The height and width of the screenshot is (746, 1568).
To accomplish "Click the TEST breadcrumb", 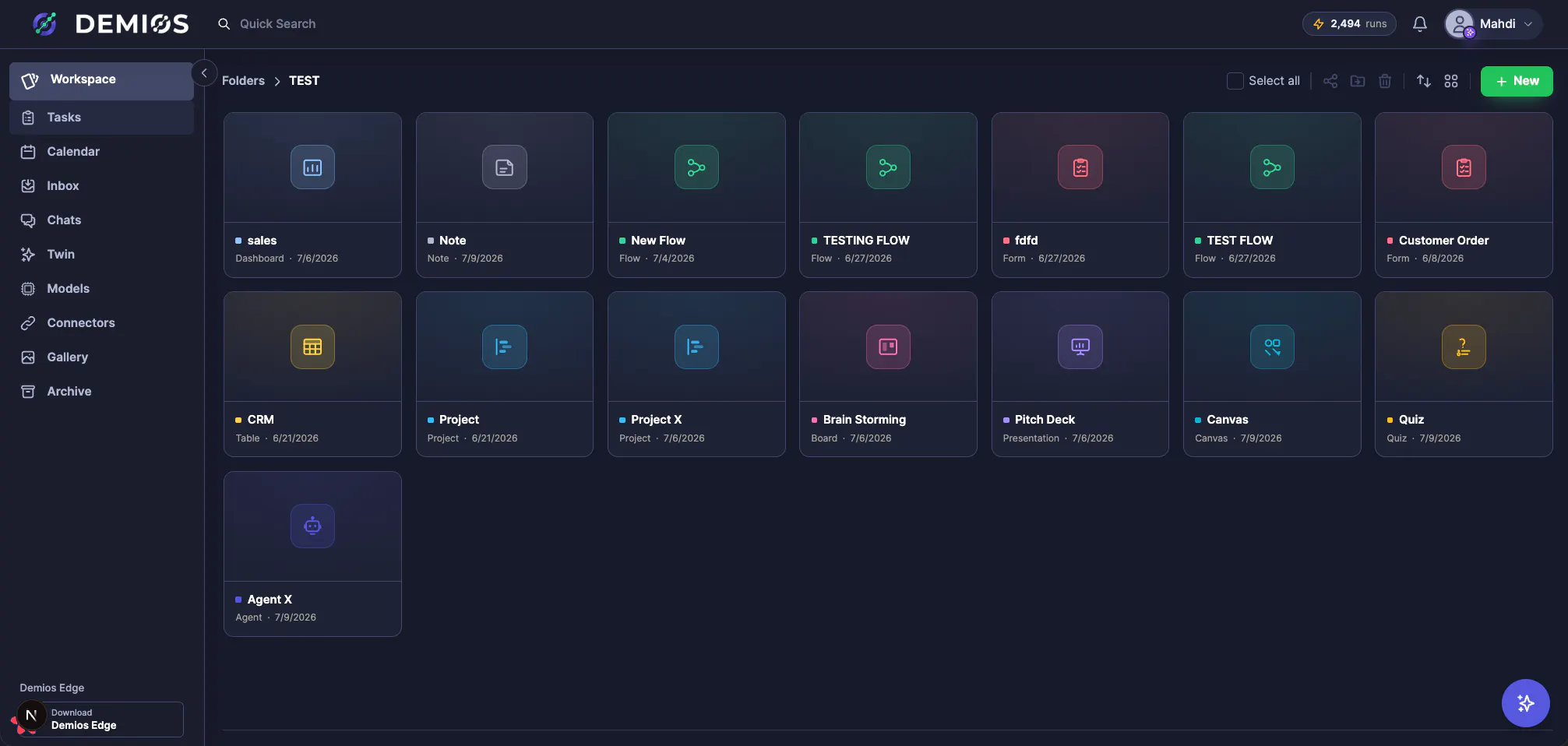I will [x=304, y=81].
